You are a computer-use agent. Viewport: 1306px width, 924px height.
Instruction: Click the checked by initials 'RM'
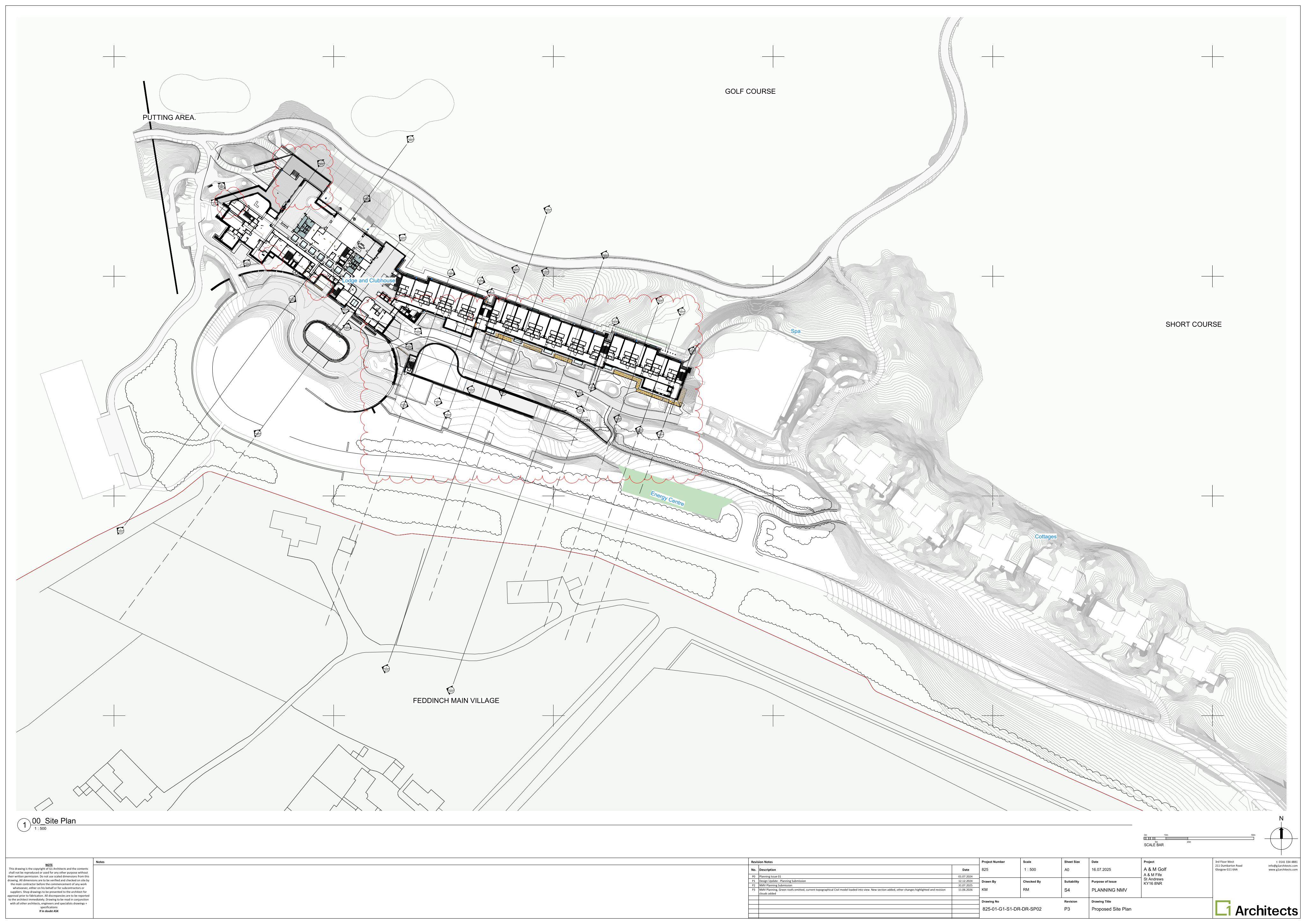click(1026, 889)
